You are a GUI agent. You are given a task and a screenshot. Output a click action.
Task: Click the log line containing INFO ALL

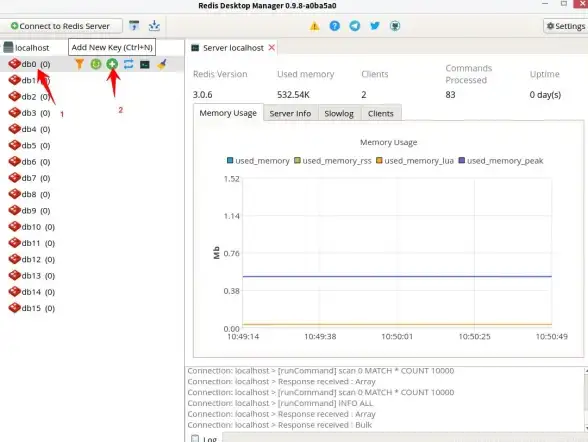(x=280, y=403)
